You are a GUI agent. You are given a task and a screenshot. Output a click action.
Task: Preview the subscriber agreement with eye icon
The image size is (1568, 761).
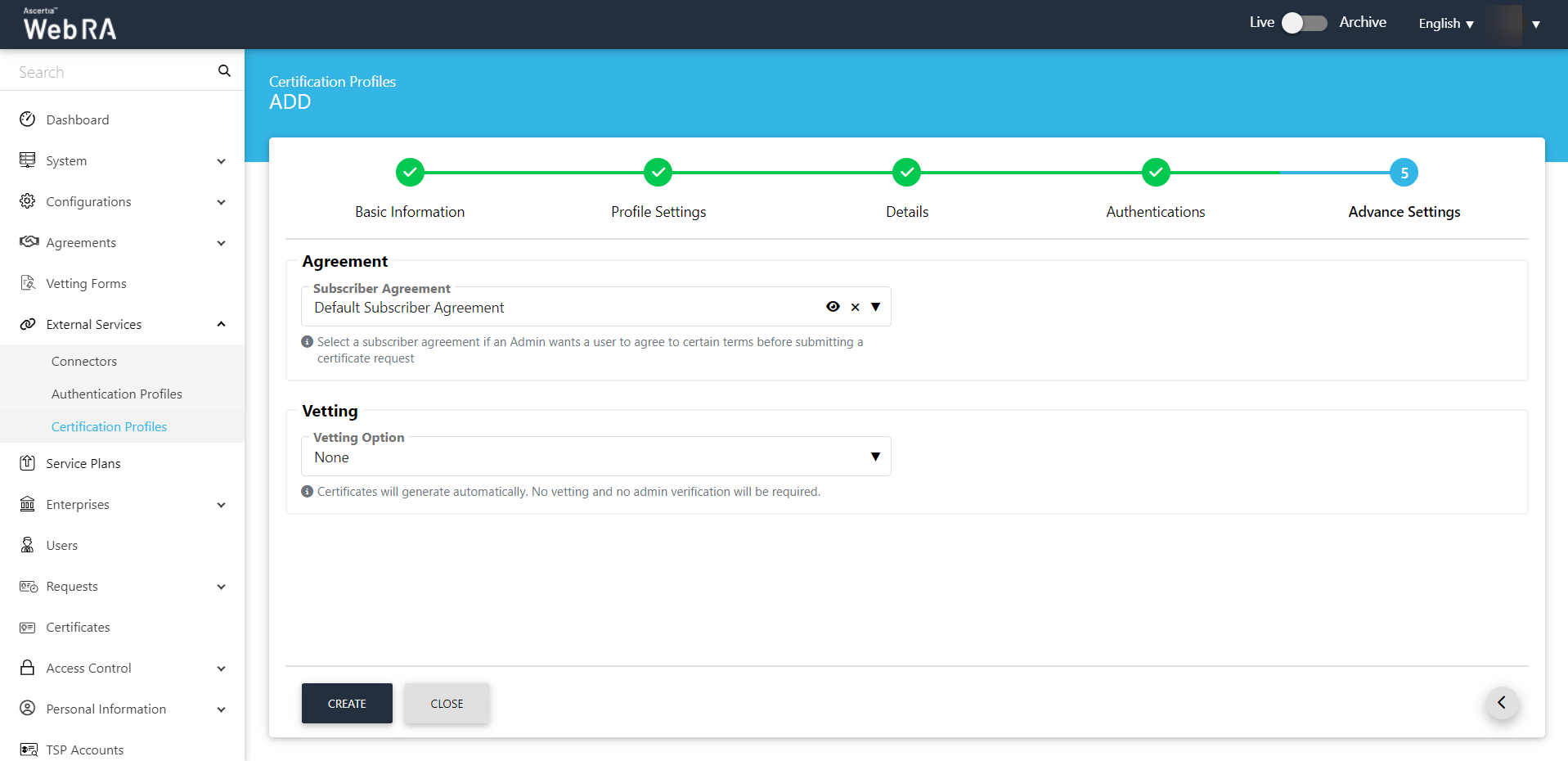pos(833,307)
